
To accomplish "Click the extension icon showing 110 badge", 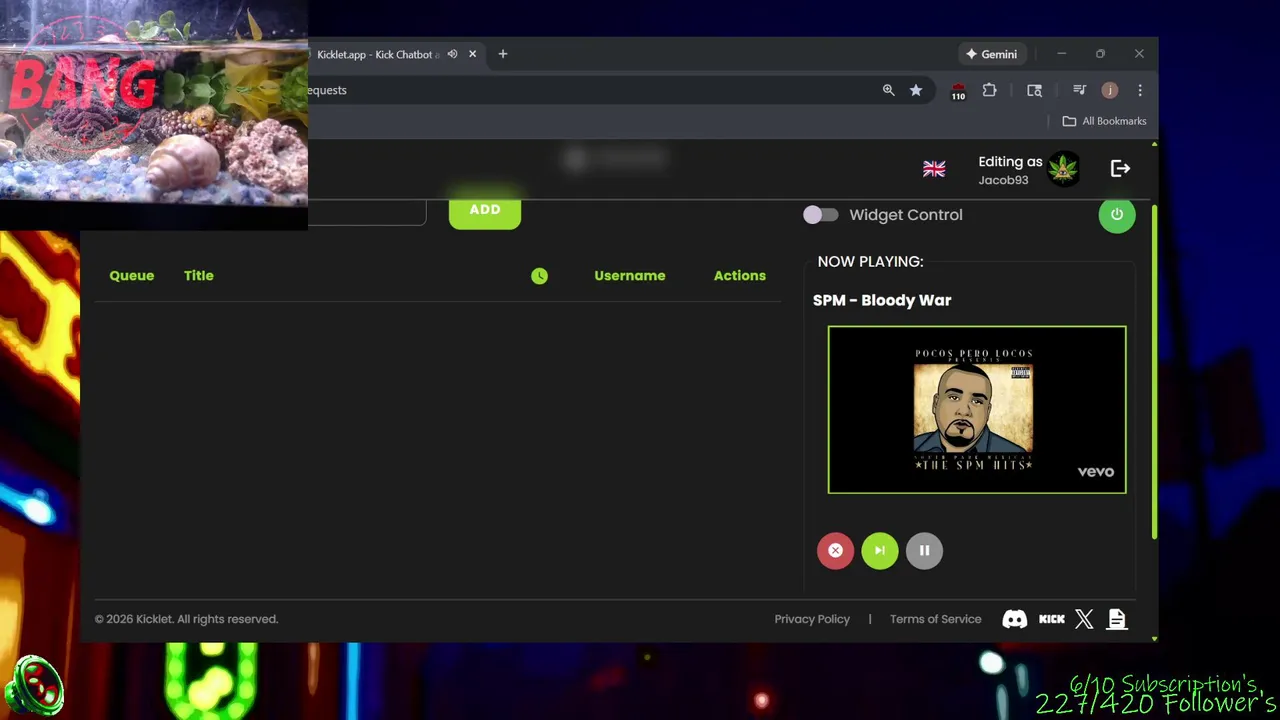I will [x=958, y=91].
